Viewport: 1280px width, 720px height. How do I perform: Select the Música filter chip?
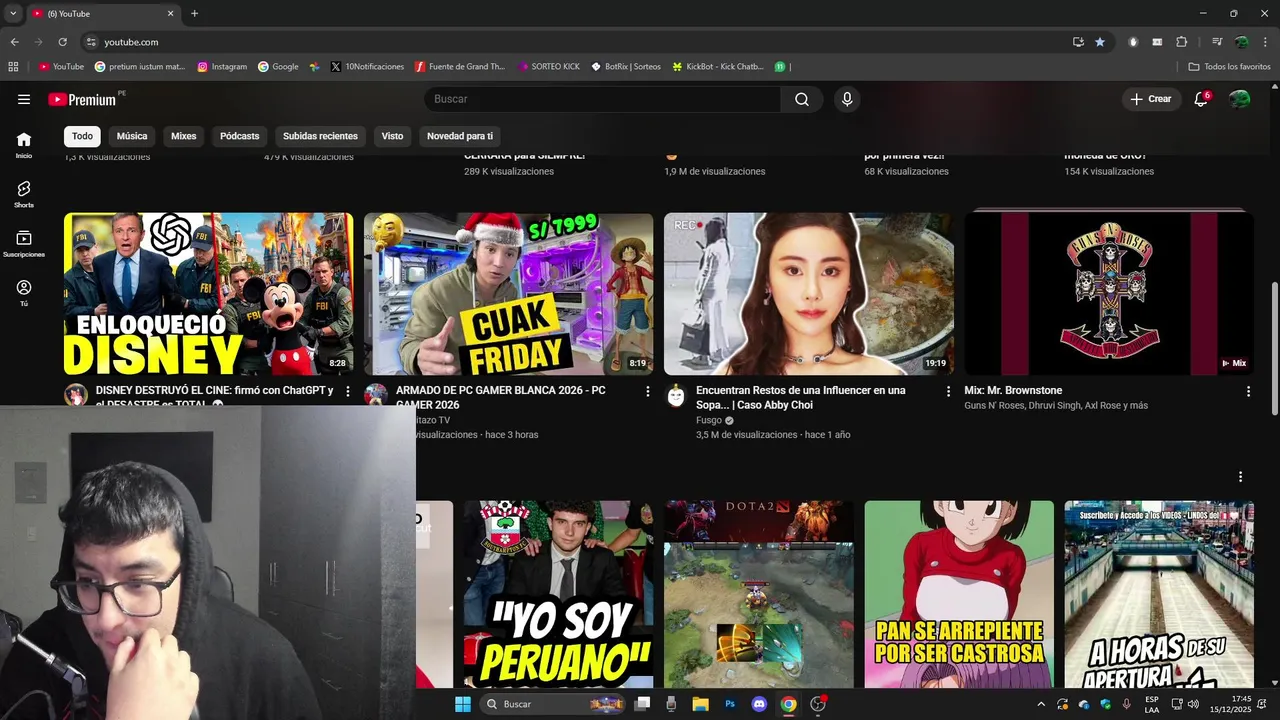coord(132,136)
